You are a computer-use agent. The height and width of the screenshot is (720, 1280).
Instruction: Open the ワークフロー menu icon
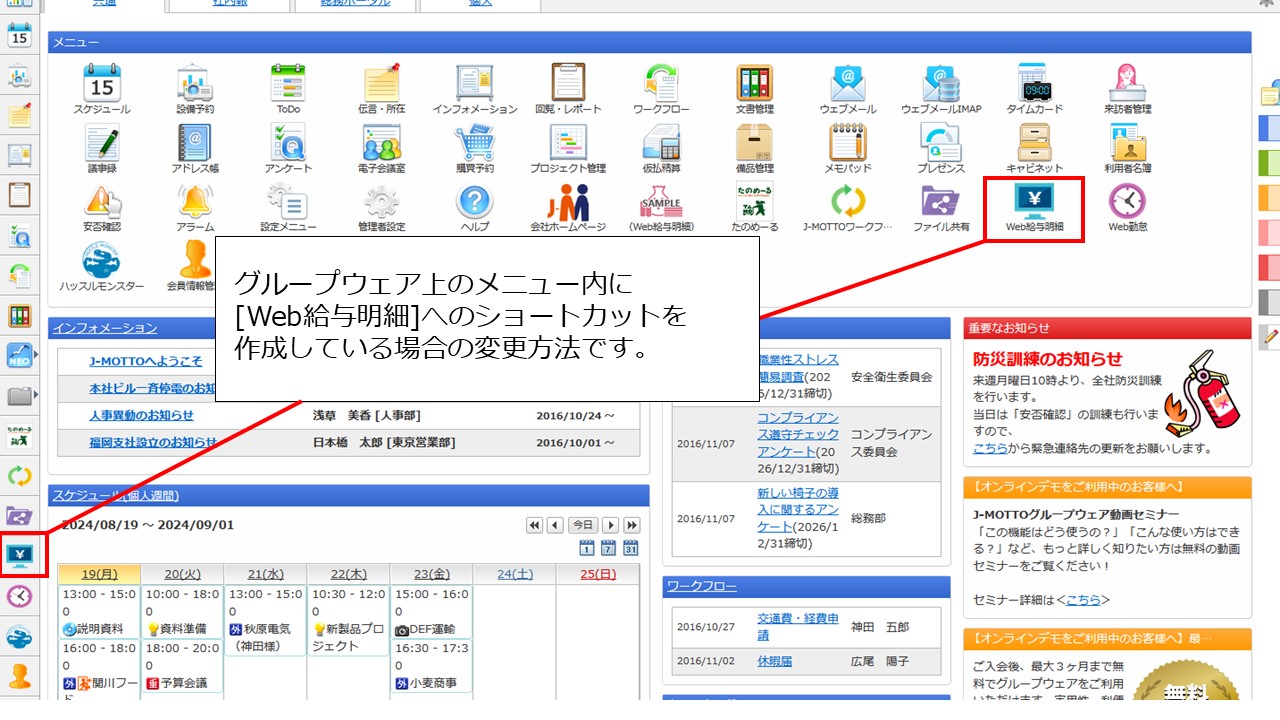[x=663, y=88]
